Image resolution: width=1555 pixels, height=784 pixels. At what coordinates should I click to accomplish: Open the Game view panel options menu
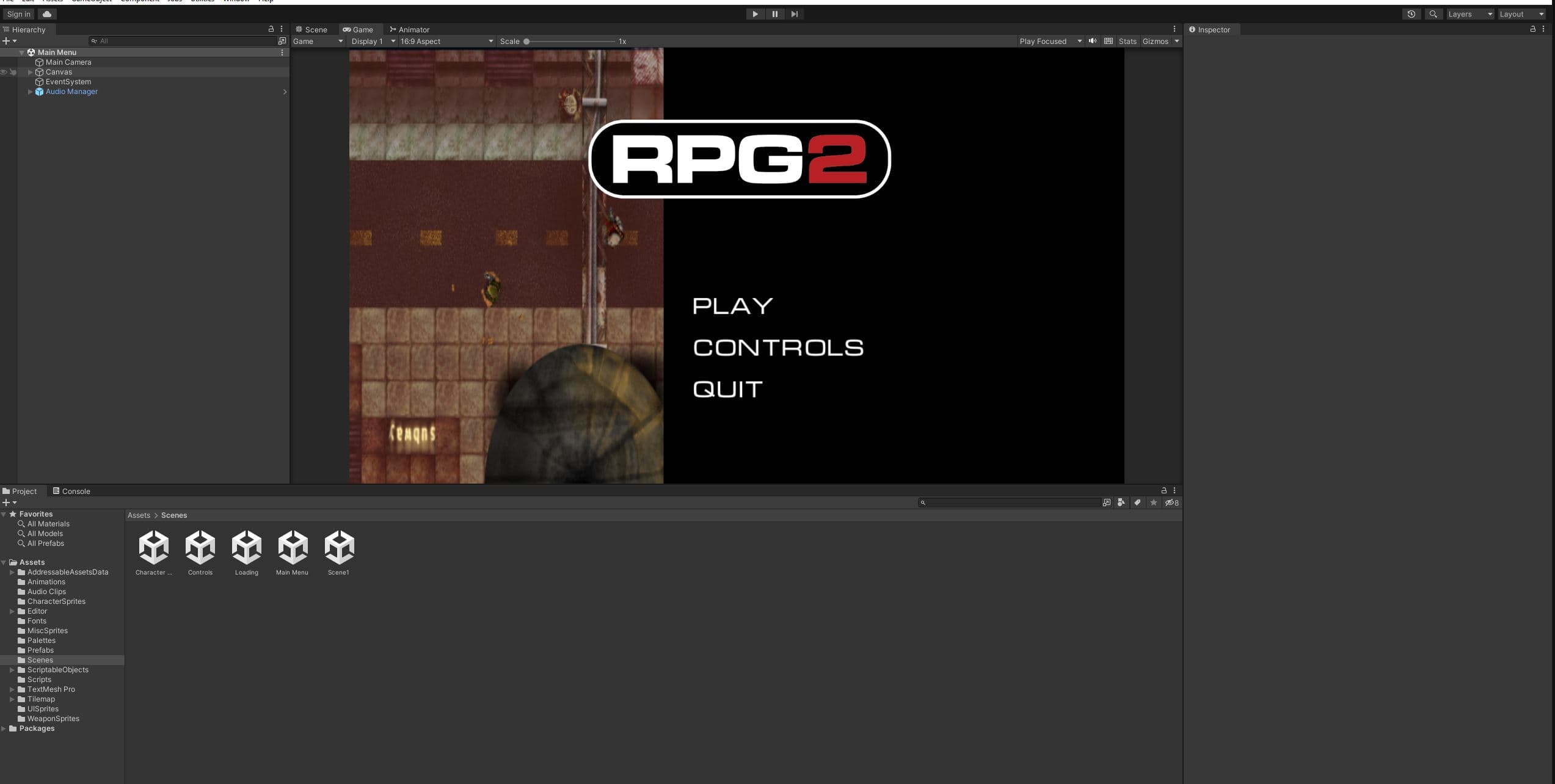click(1174, 29)
